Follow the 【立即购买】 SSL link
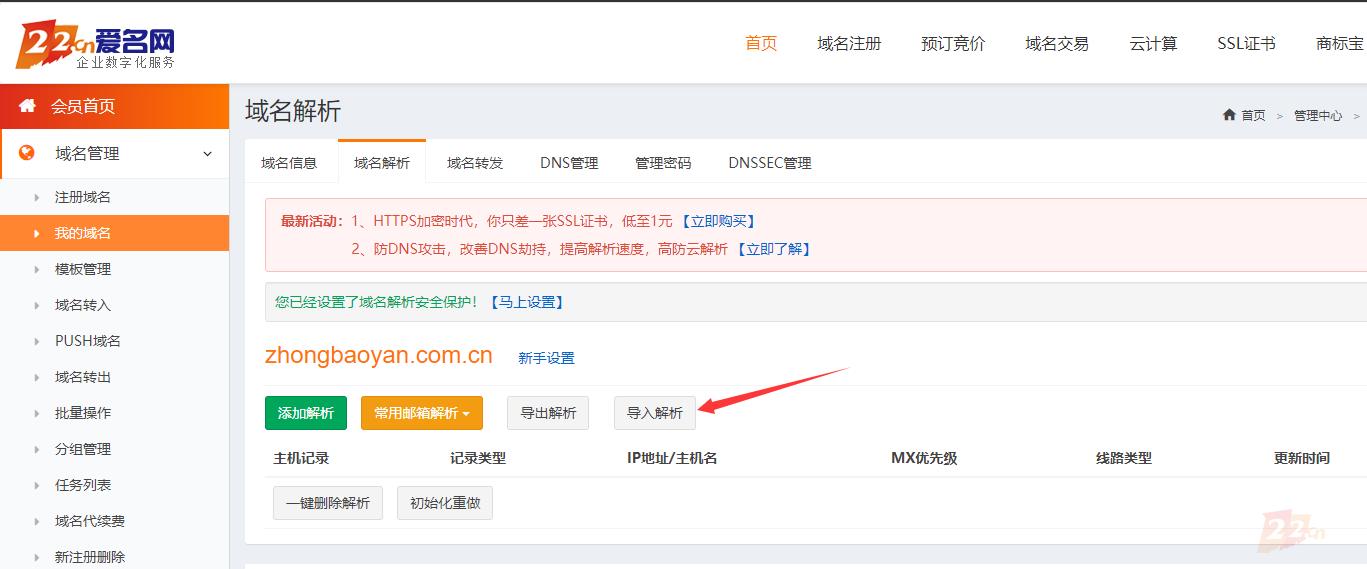This screenshot has width=1367, height=569. point(718,221)
